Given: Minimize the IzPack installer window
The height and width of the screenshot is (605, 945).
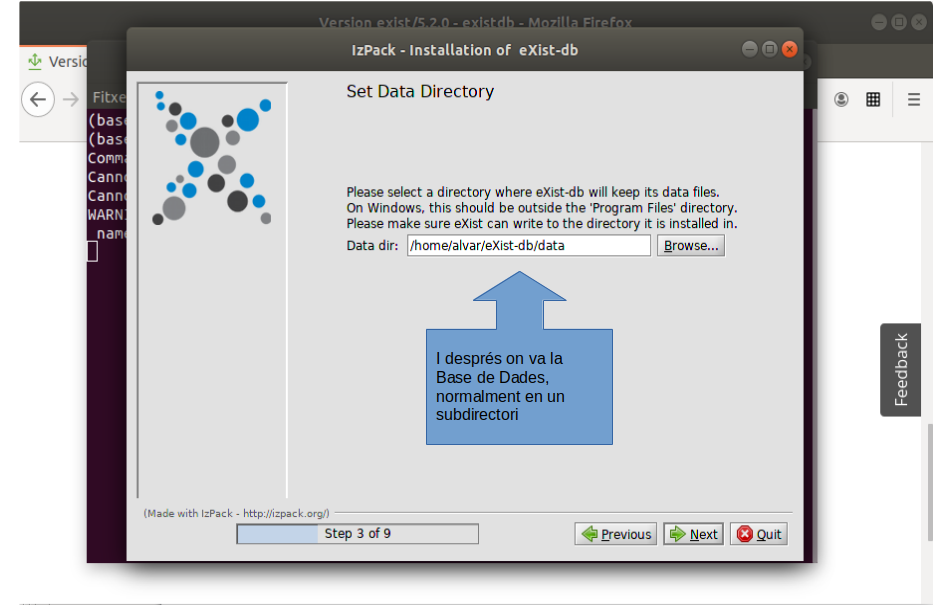Looking at the screenshot, I should click(750, 49).
